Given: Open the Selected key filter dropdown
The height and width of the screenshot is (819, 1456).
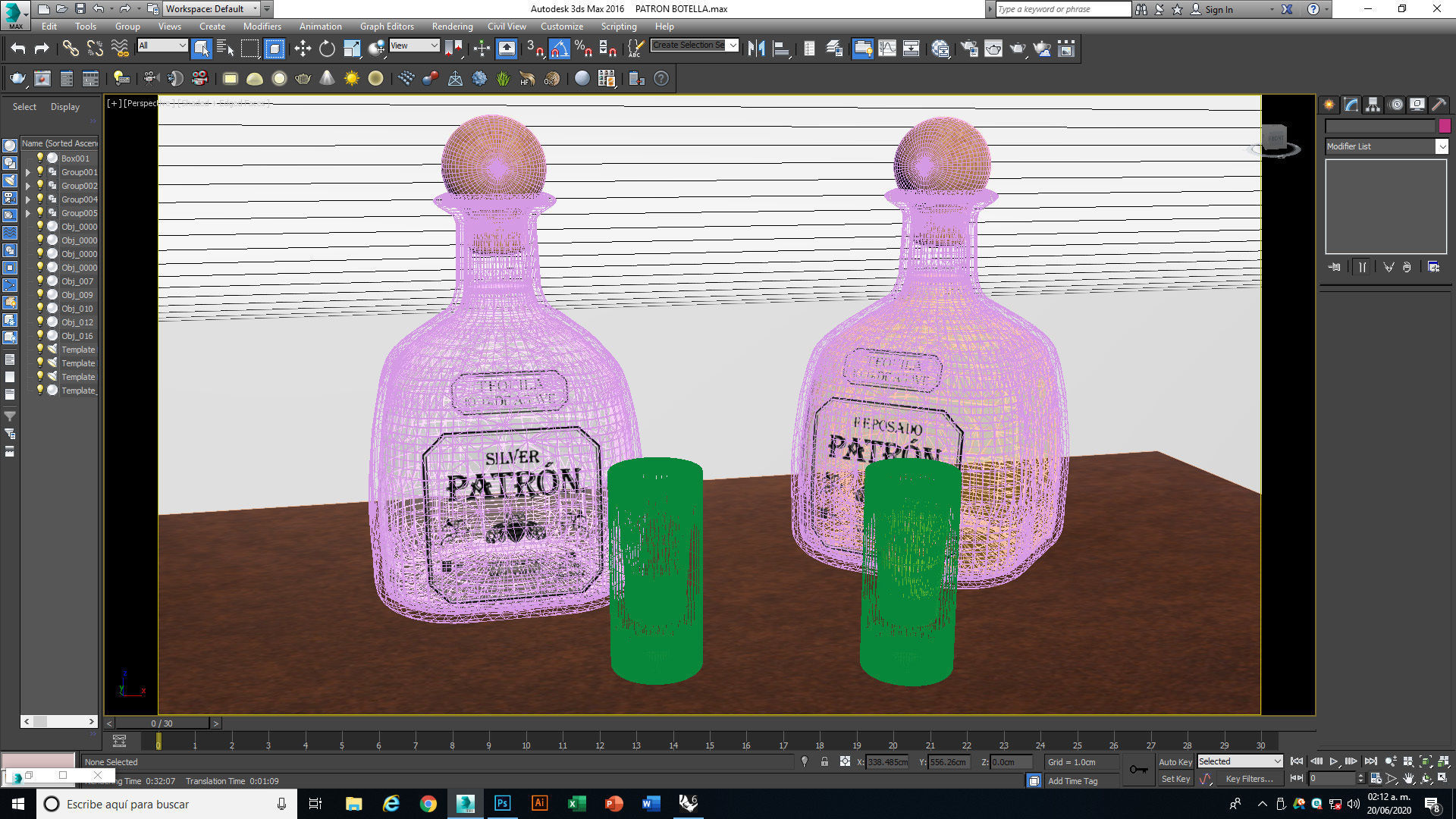Looking at the screenshot, I should tap(1240, 761).
